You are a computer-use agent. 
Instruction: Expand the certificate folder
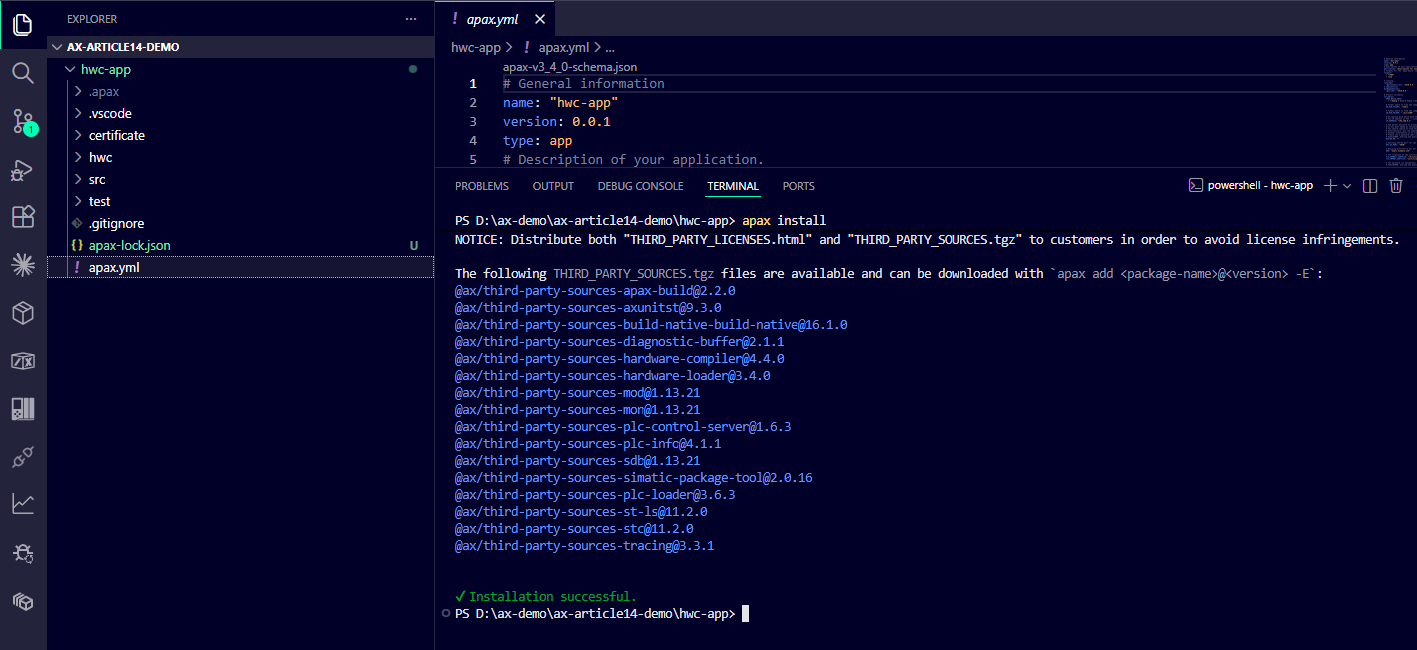pyautogui.click(x=79, y=136)
